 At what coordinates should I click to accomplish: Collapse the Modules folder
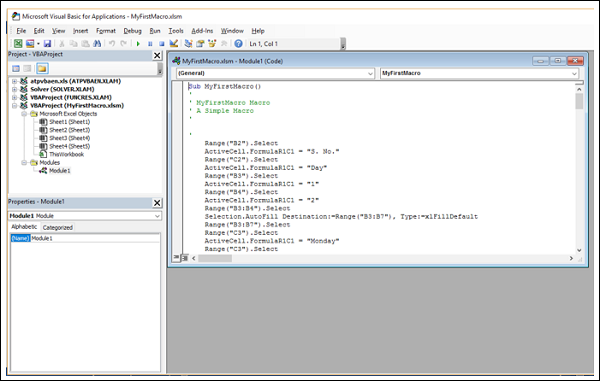[x=24, y=163]
